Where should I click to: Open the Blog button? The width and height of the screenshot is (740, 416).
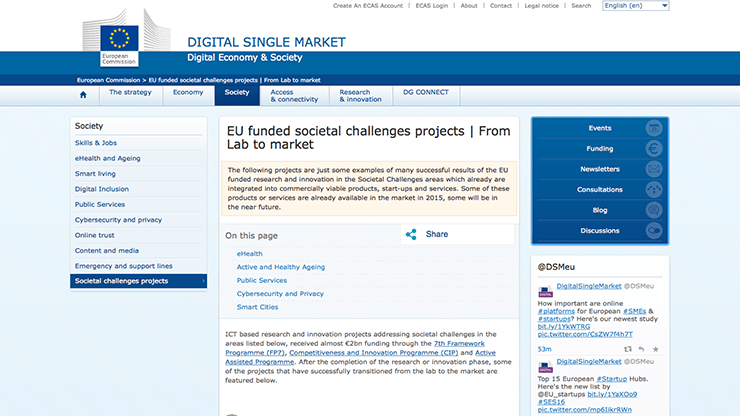600,210
